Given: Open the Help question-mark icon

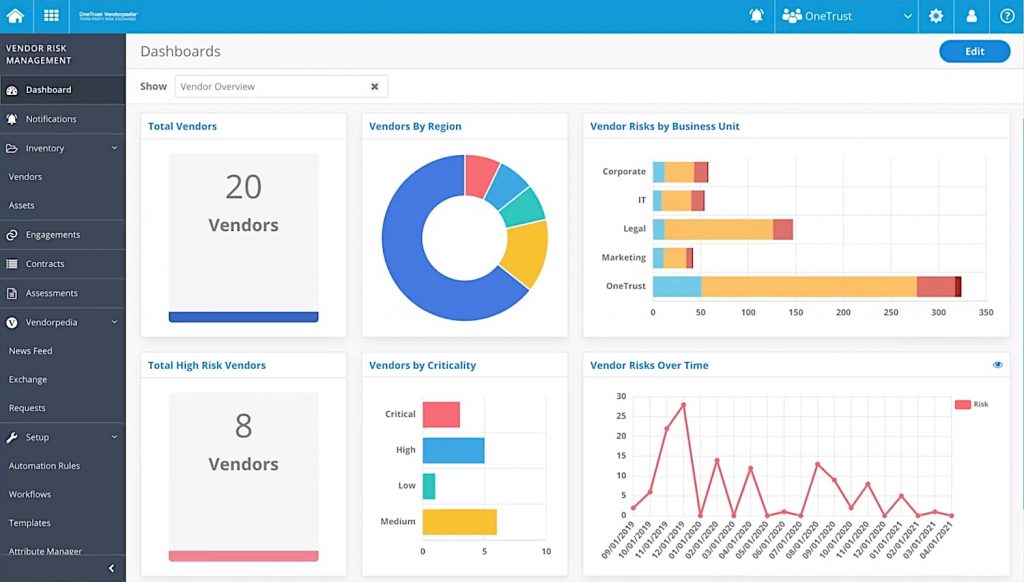Looking at the screenshot, I should (x=1007, y=16).
